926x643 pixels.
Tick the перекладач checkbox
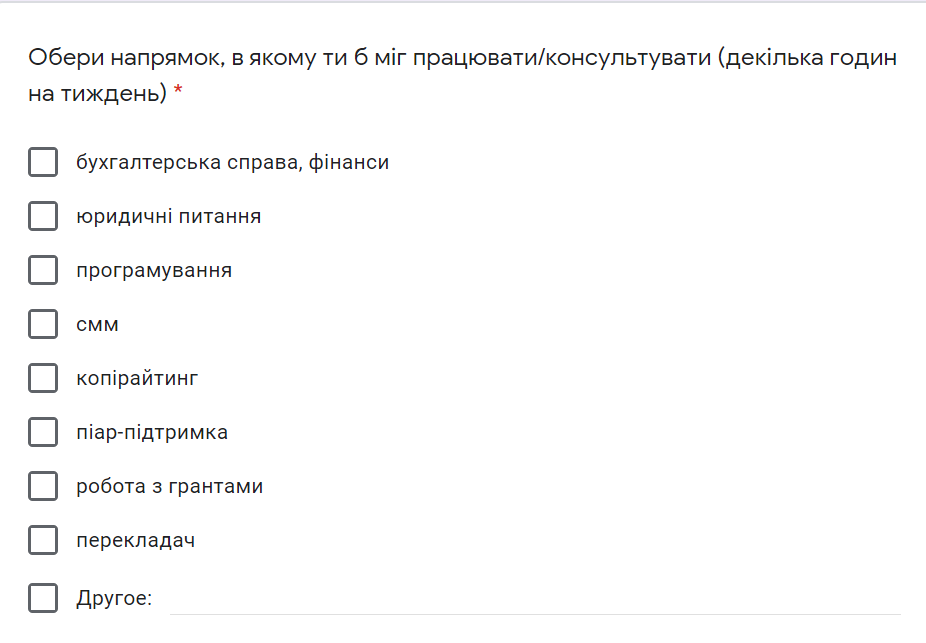[43, 540]
